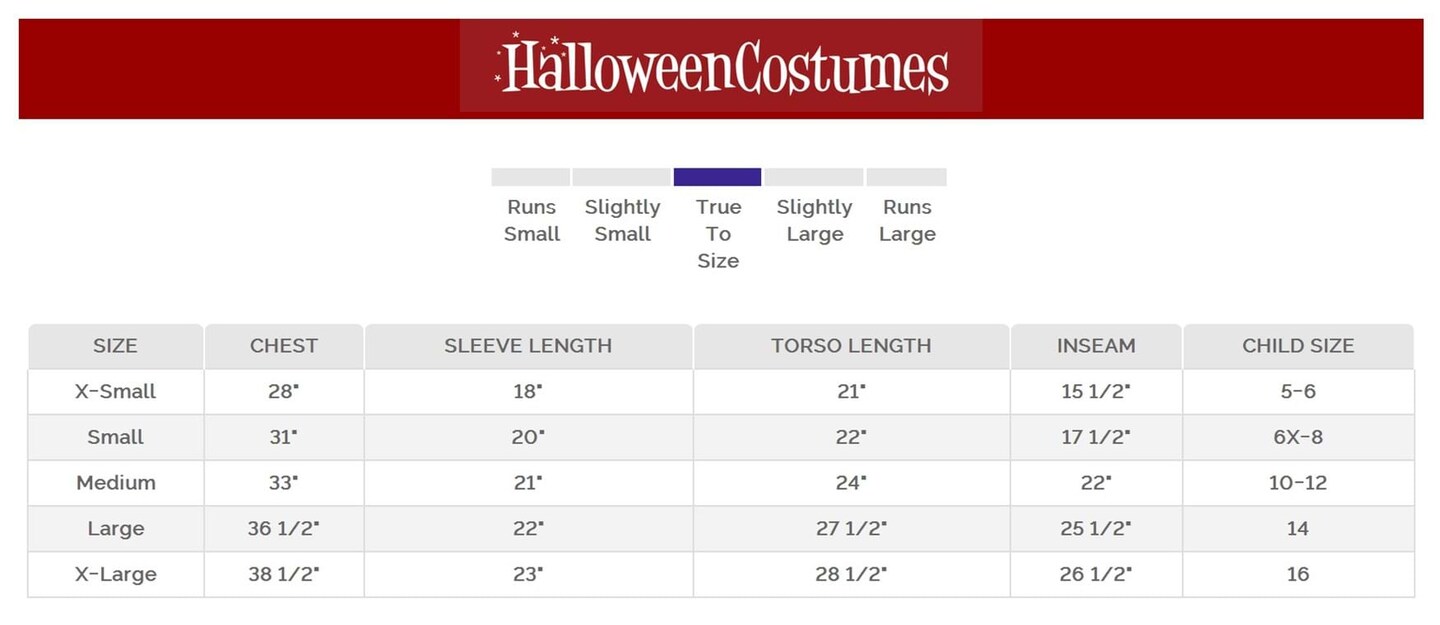Click the TORSO LENGTH column header
The width and height of the screenshot is (1440, 625).
point(851,346)
